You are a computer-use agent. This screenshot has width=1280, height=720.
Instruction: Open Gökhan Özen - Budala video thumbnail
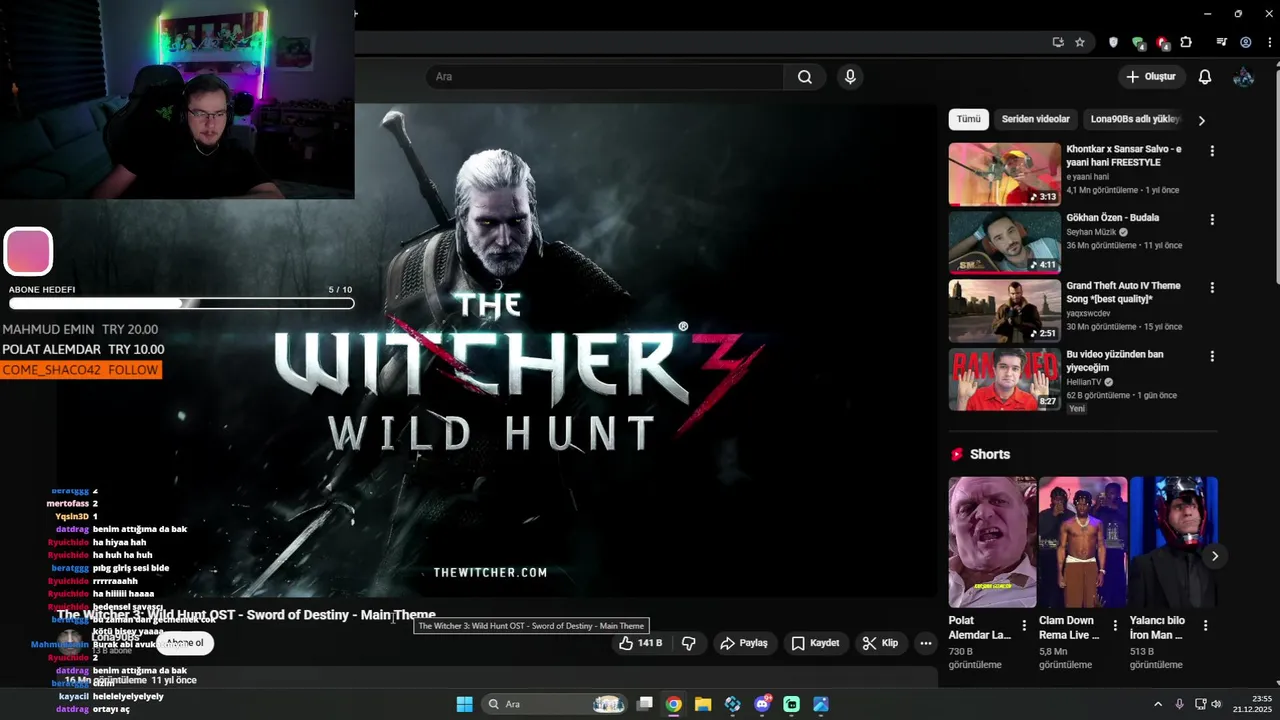1005,242
